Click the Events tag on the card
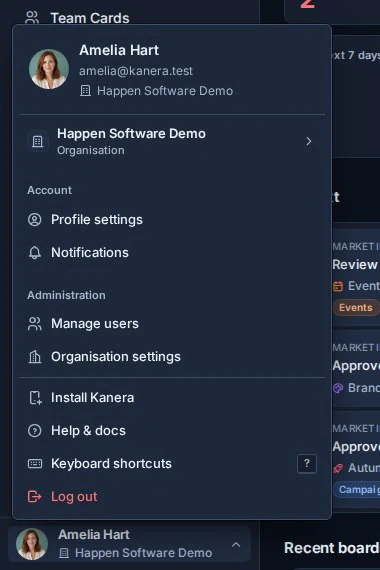This screenshot has height=570, width=380. click(x=356, y=308)
